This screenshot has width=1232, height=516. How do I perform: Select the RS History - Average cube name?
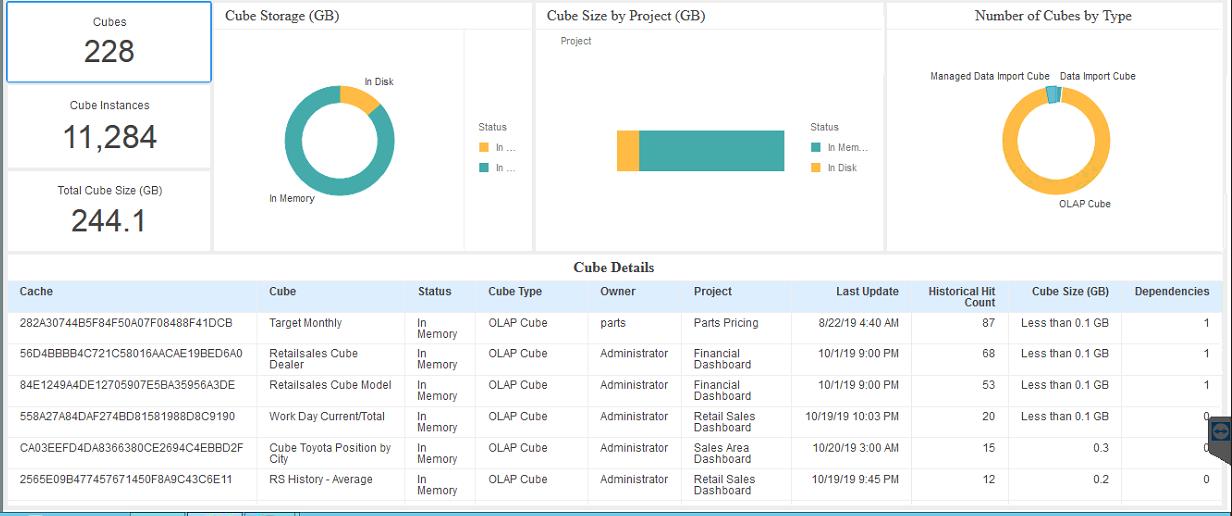(x=320, y=480)
